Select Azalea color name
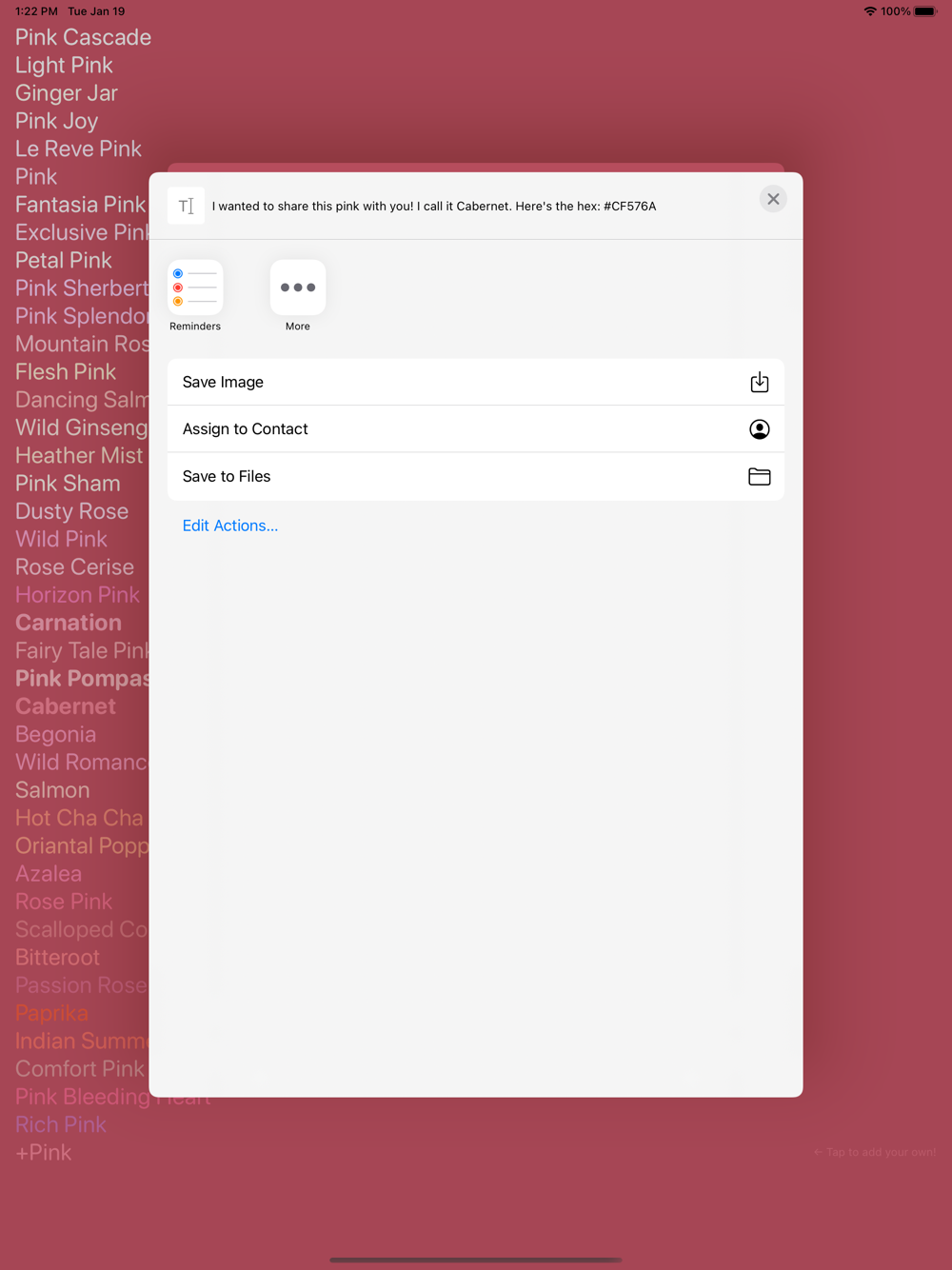The image size is (952, 1270). coord(49,873)
